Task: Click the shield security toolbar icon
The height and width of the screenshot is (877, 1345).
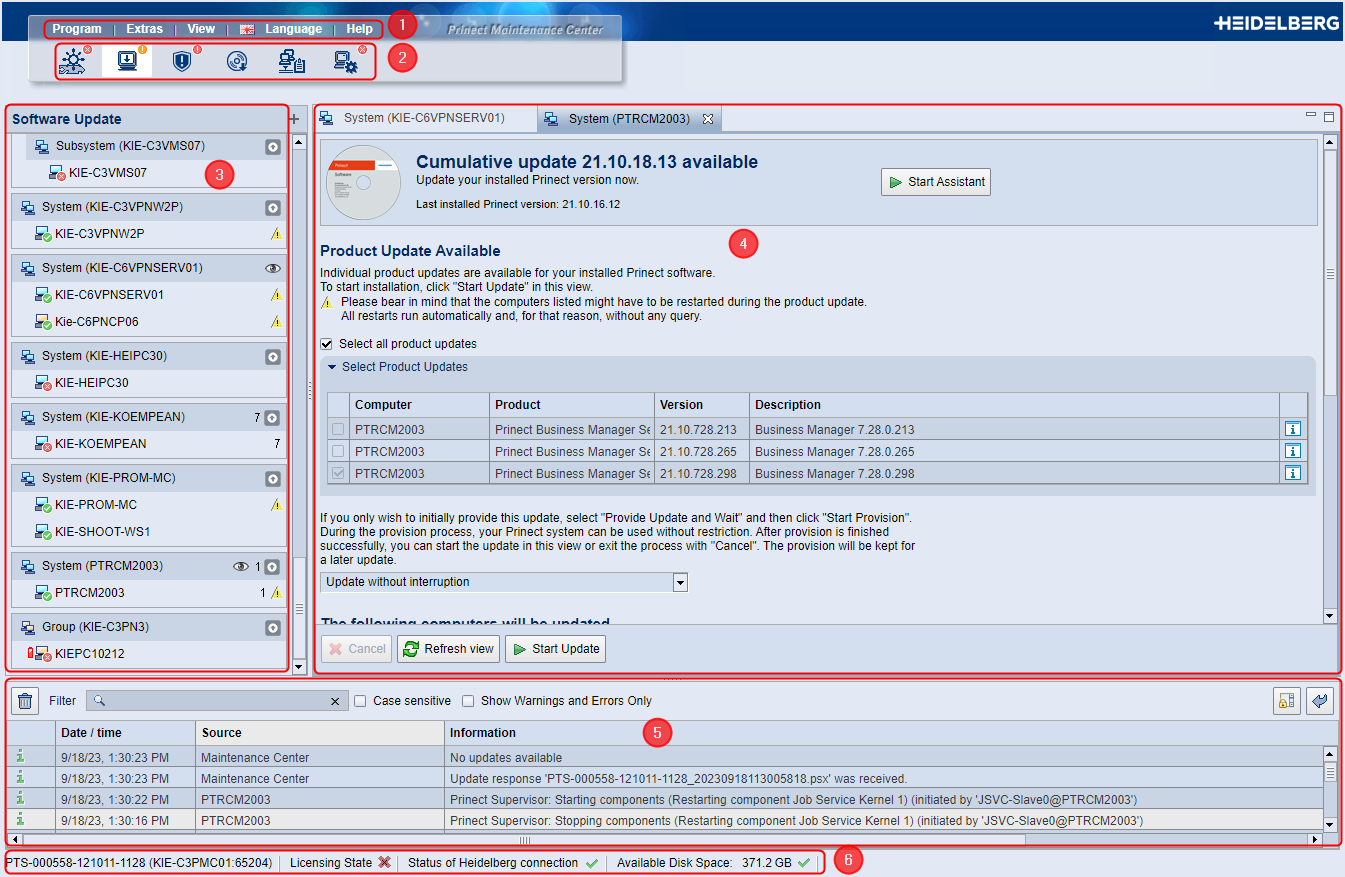Action: [x=181, y=61]
